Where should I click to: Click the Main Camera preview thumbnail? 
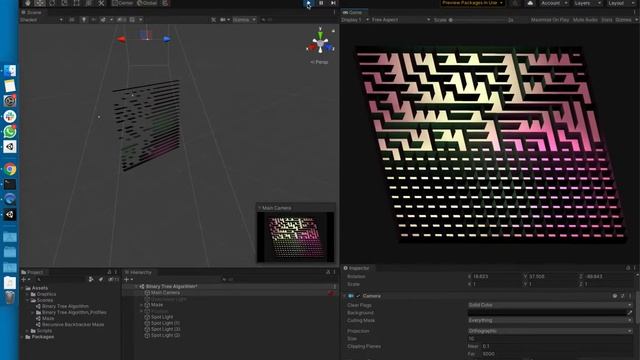(x=296, y=237)
